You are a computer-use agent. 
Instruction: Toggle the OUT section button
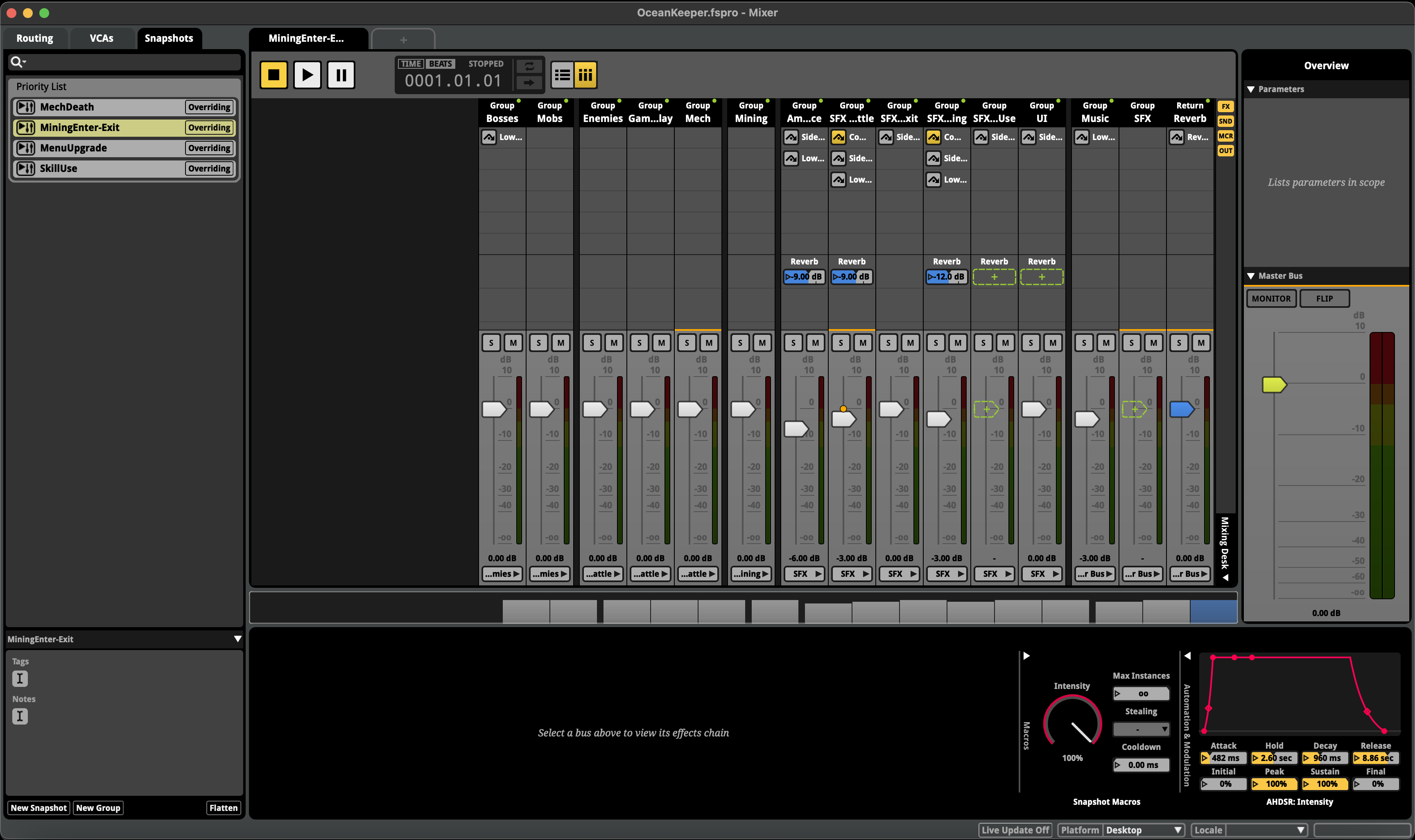click(1225, 151)
